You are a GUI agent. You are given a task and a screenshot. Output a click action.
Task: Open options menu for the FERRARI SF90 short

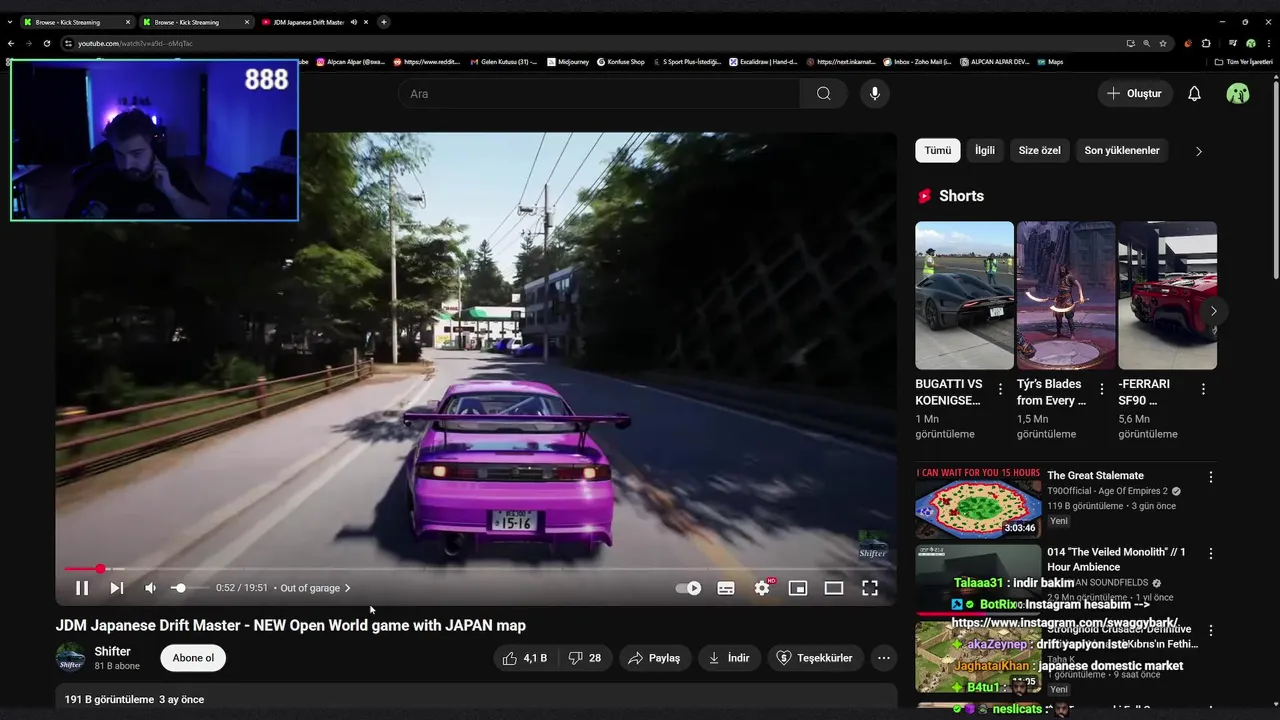[1203, 389]
